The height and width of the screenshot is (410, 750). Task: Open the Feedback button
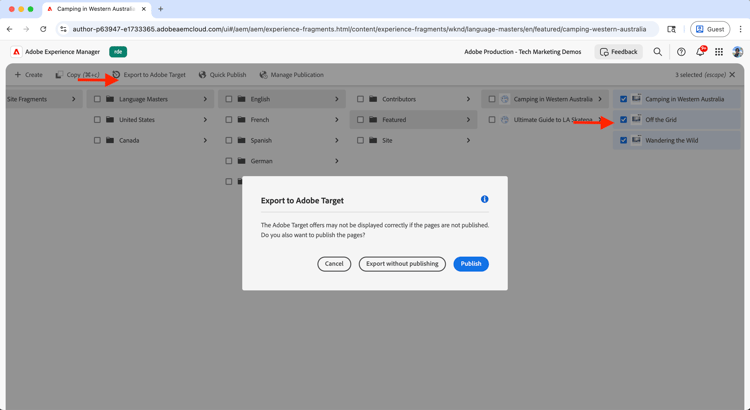618,52
